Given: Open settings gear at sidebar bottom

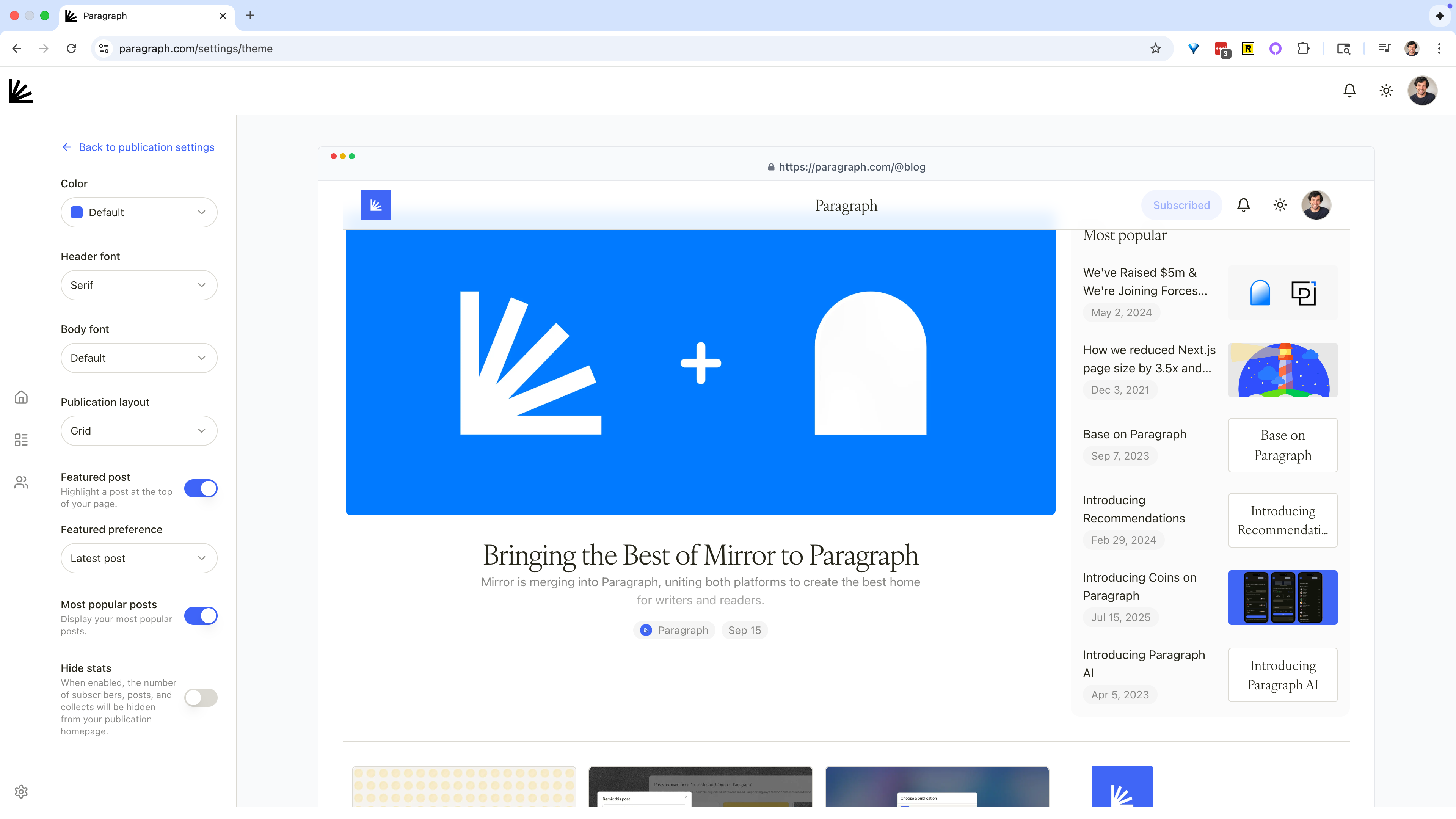Looking at the screenshot, I should (21, 791).
